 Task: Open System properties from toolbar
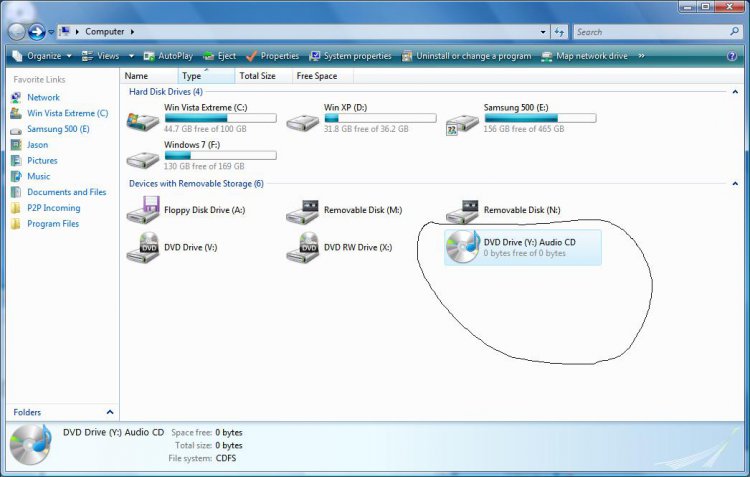click(350, 56)
